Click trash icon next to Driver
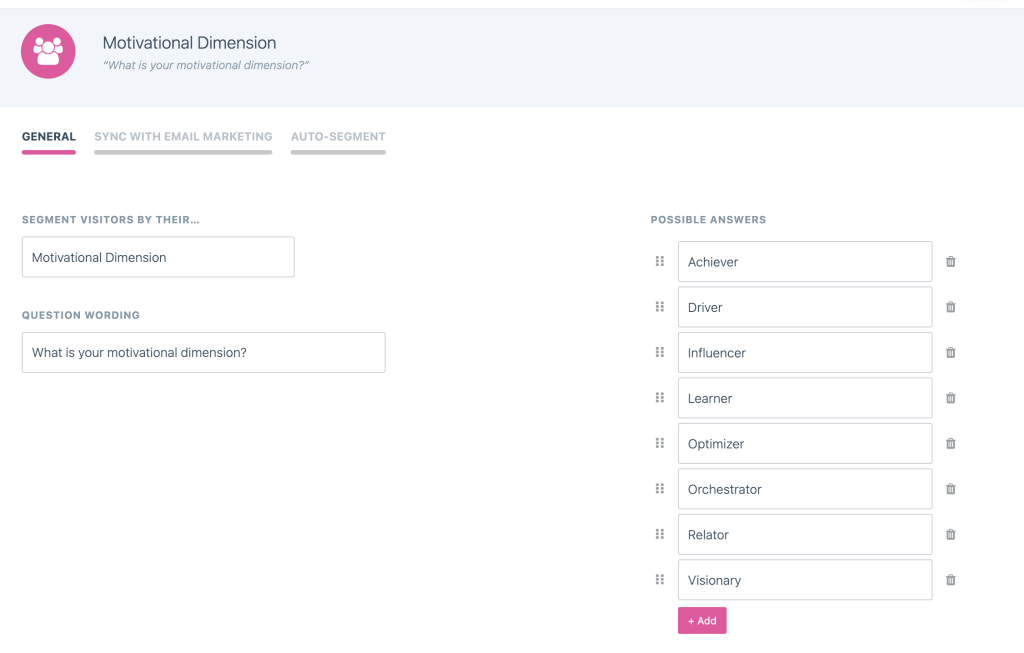Screen dimensions: 1024x653 click(x=950, y=307)
